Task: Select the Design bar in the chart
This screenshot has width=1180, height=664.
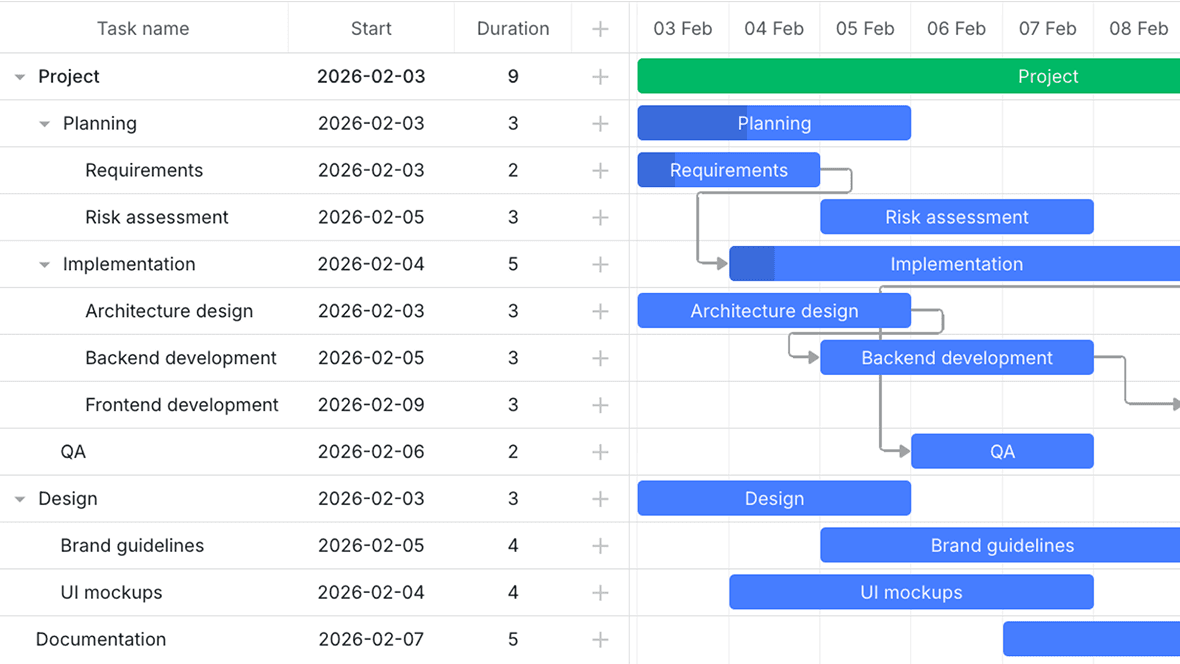Action: (x=774, y=498)
